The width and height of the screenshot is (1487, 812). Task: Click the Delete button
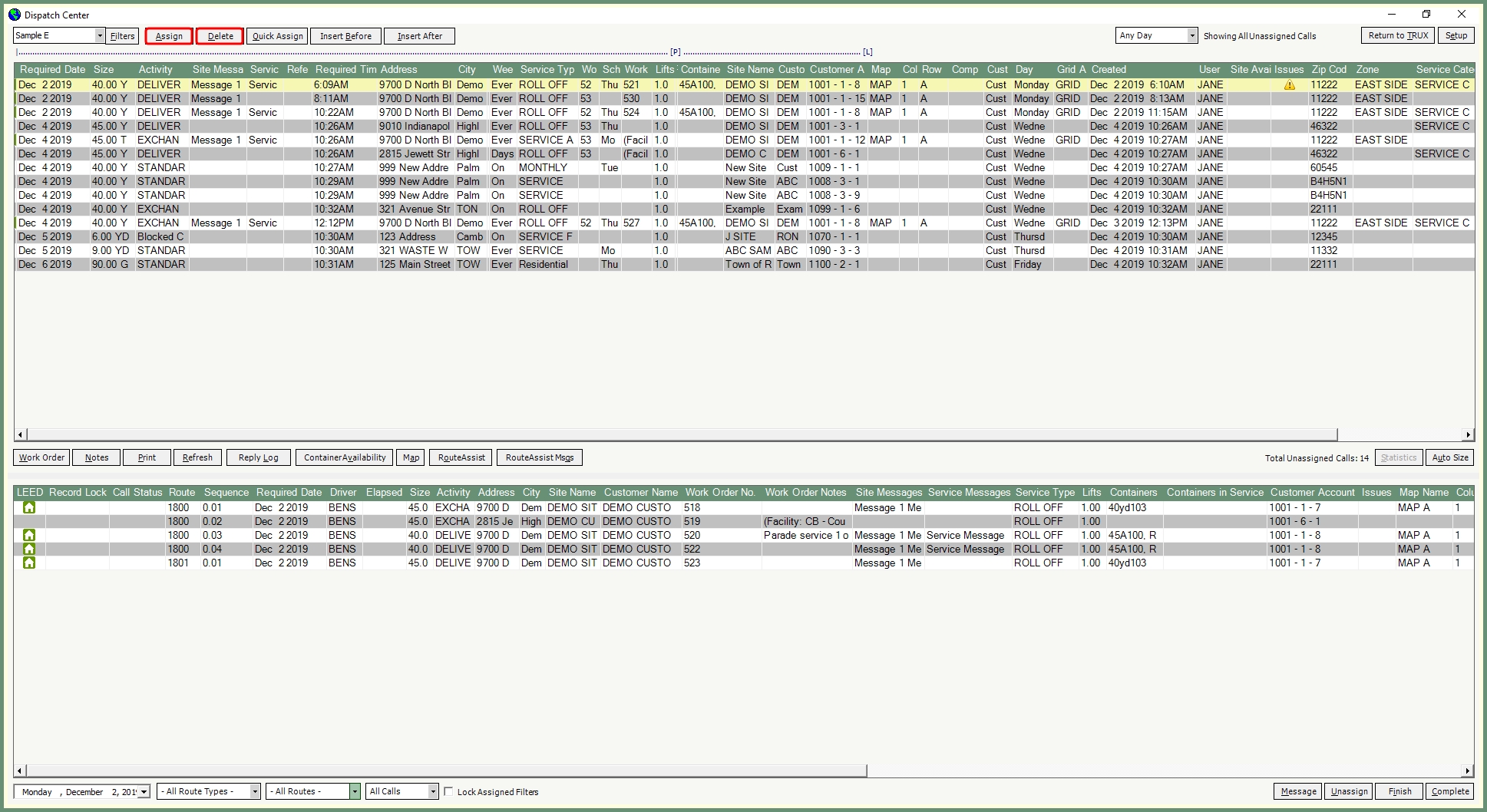click(x=220, y=35)
